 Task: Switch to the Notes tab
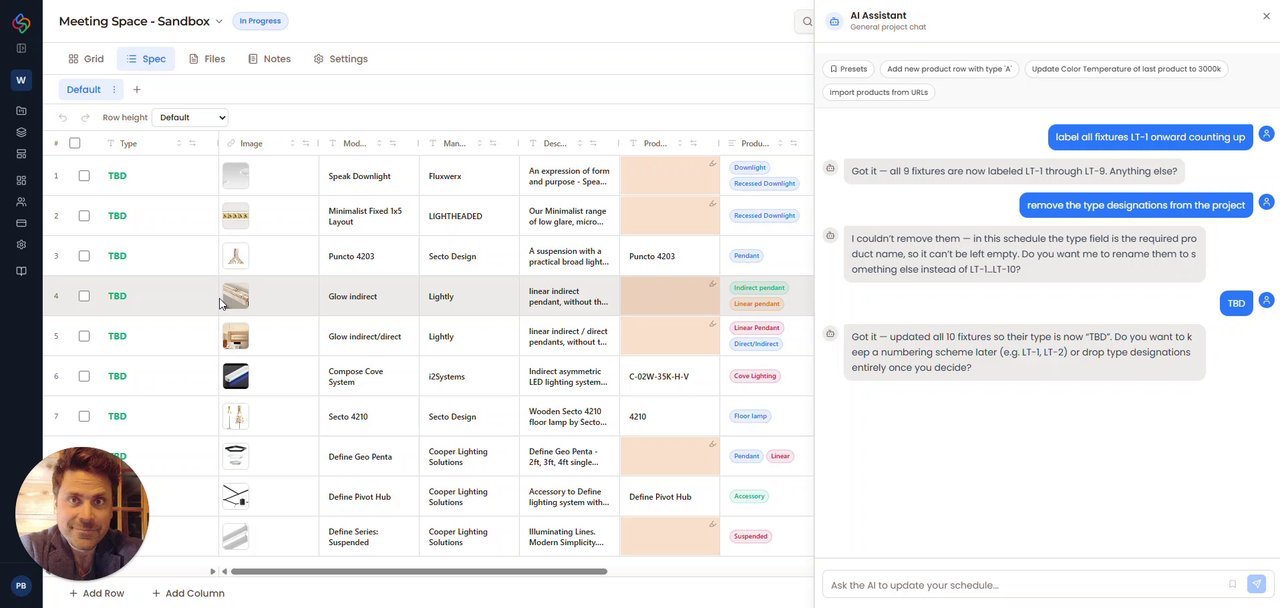[x=269, y=59]
